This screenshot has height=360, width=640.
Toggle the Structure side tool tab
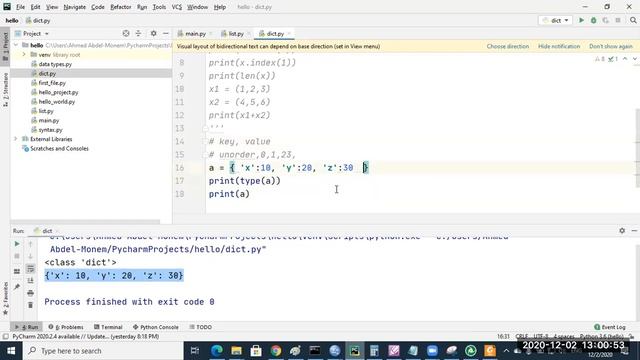tap(5, 90)
